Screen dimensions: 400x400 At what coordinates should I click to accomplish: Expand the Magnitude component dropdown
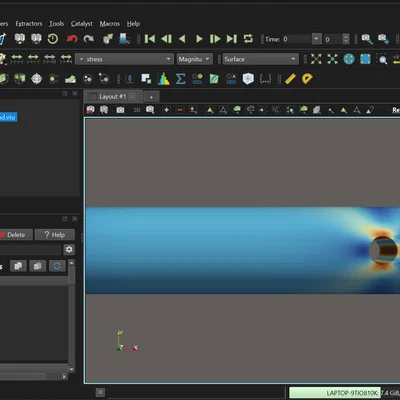click(x=195, y=59)
